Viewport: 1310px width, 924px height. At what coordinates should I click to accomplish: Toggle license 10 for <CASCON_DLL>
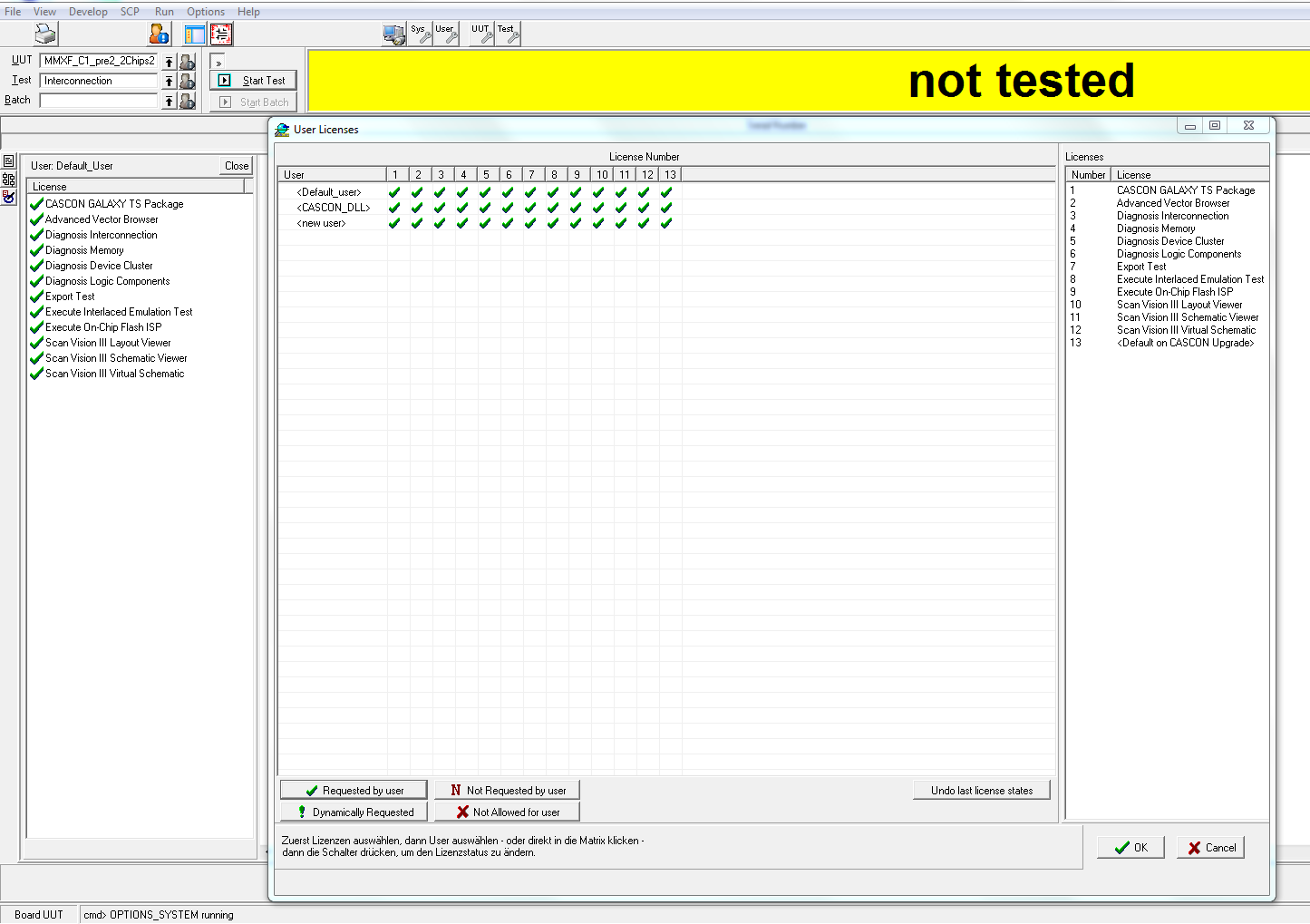click(x=598, y=208)
